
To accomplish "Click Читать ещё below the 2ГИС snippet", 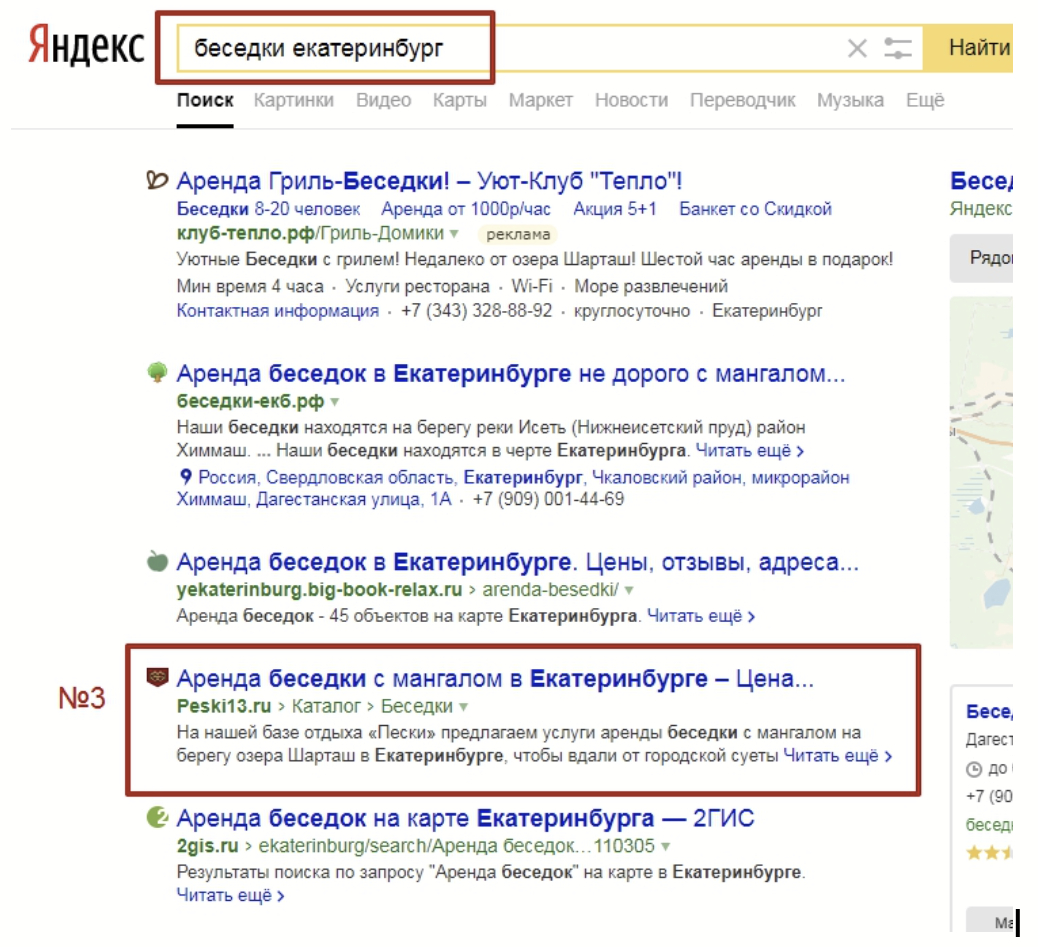I will click(x=230, y=895).
